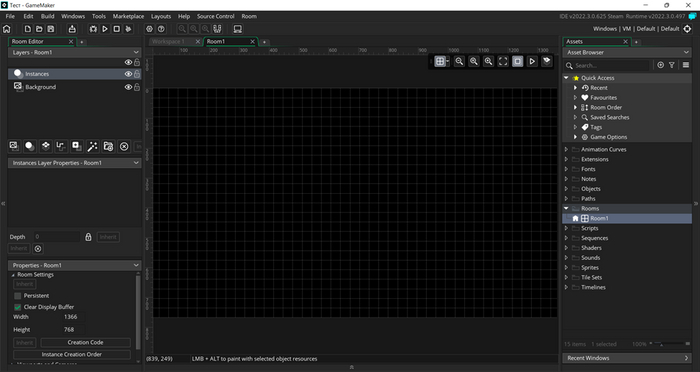Open the Asset Browser filter icon
Viewport: 700px width, 372px height.
[672, 65]
